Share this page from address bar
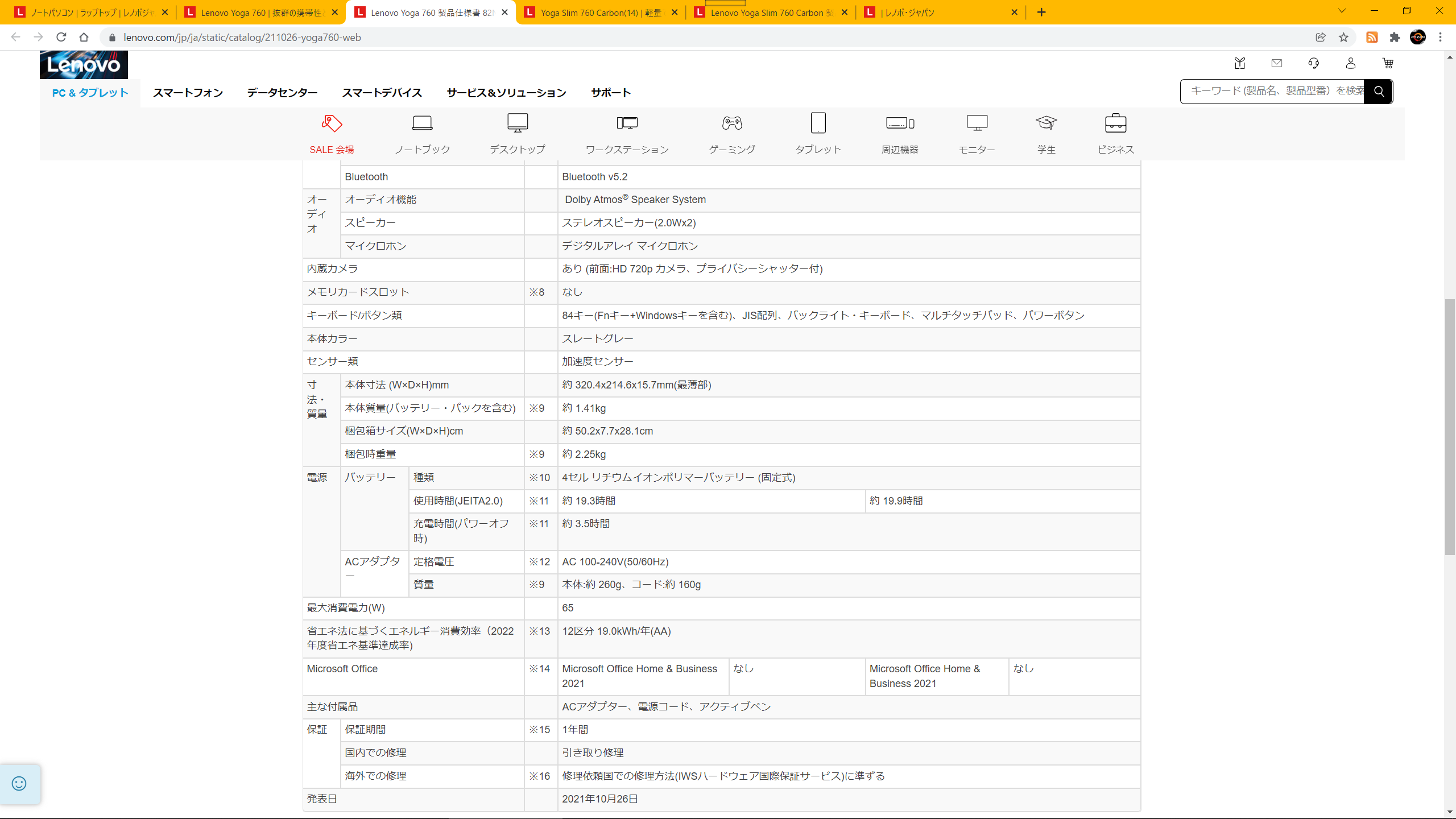This screenshot has height=819, width=1456. coord(1321,38)
